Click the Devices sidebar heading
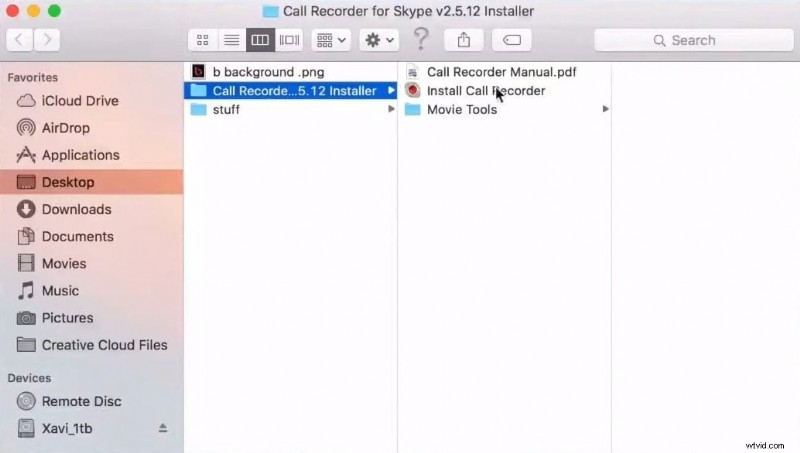This screenshot has width=800, height=453. (x=29, y=378)
